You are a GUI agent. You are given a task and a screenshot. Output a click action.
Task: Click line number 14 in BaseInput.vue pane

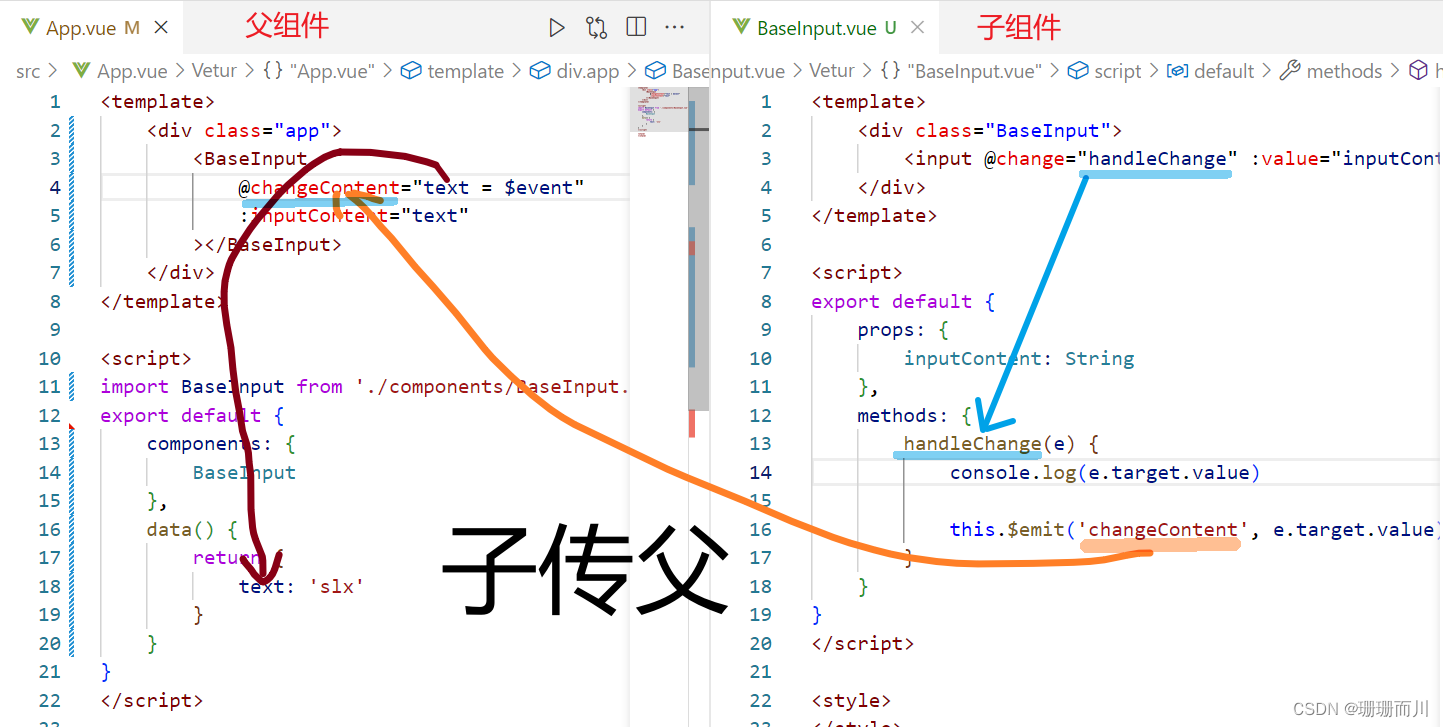(760, 472)
